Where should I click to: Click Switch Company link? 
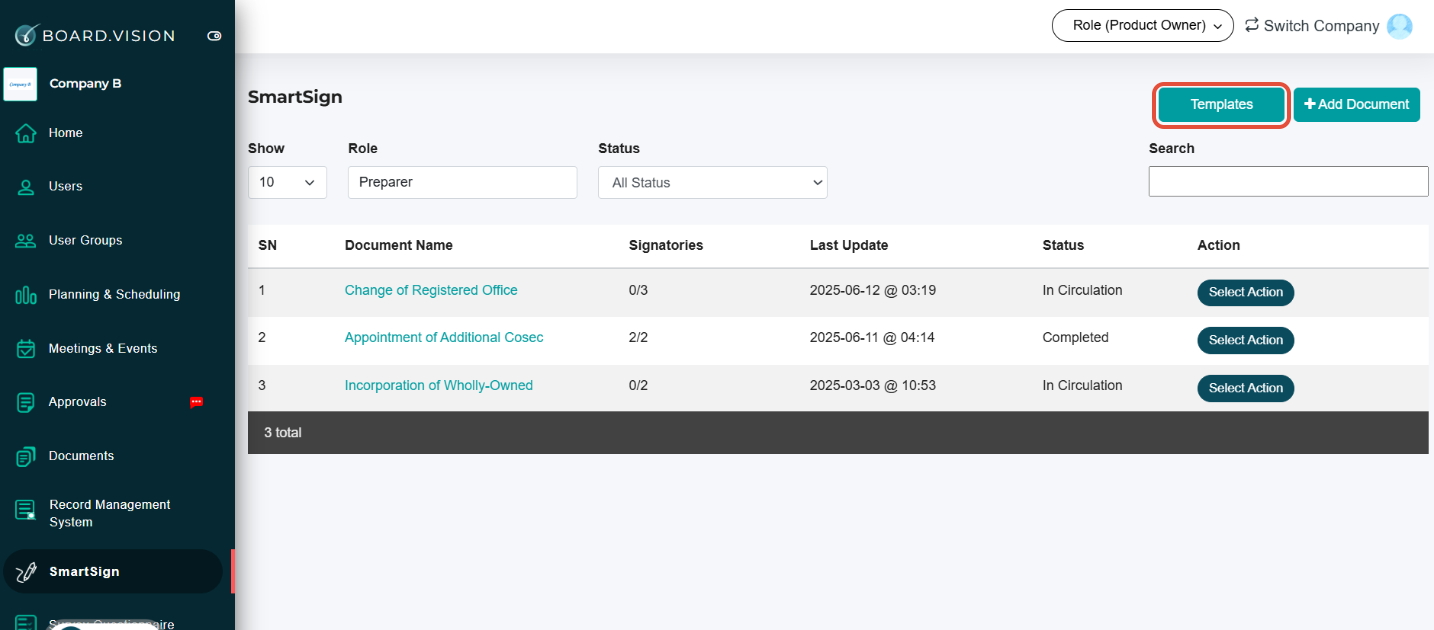tap(1322, 26)
